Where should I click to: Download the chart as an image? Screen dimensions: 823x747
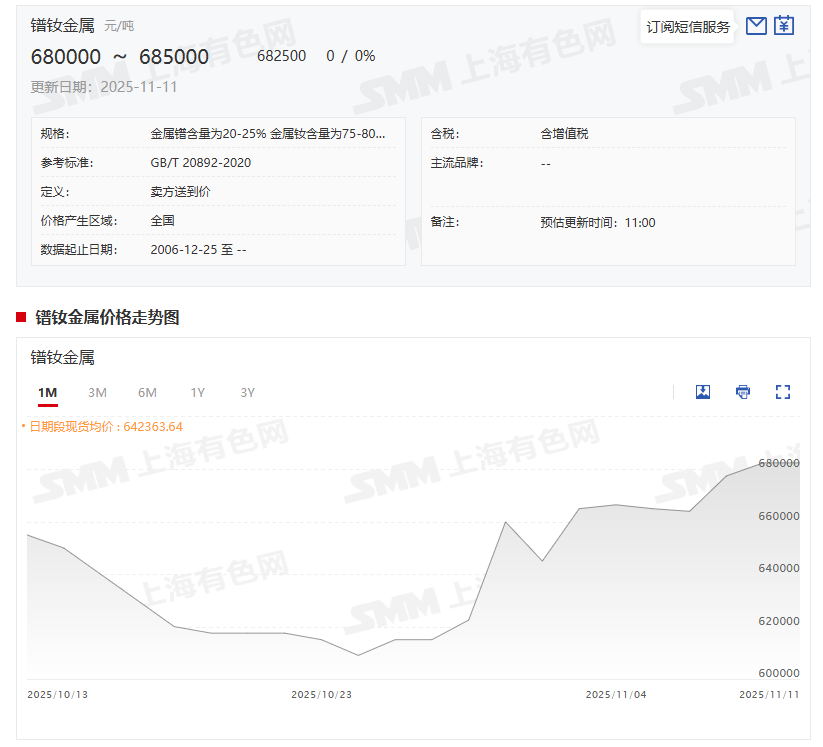[x=703, y=392]
